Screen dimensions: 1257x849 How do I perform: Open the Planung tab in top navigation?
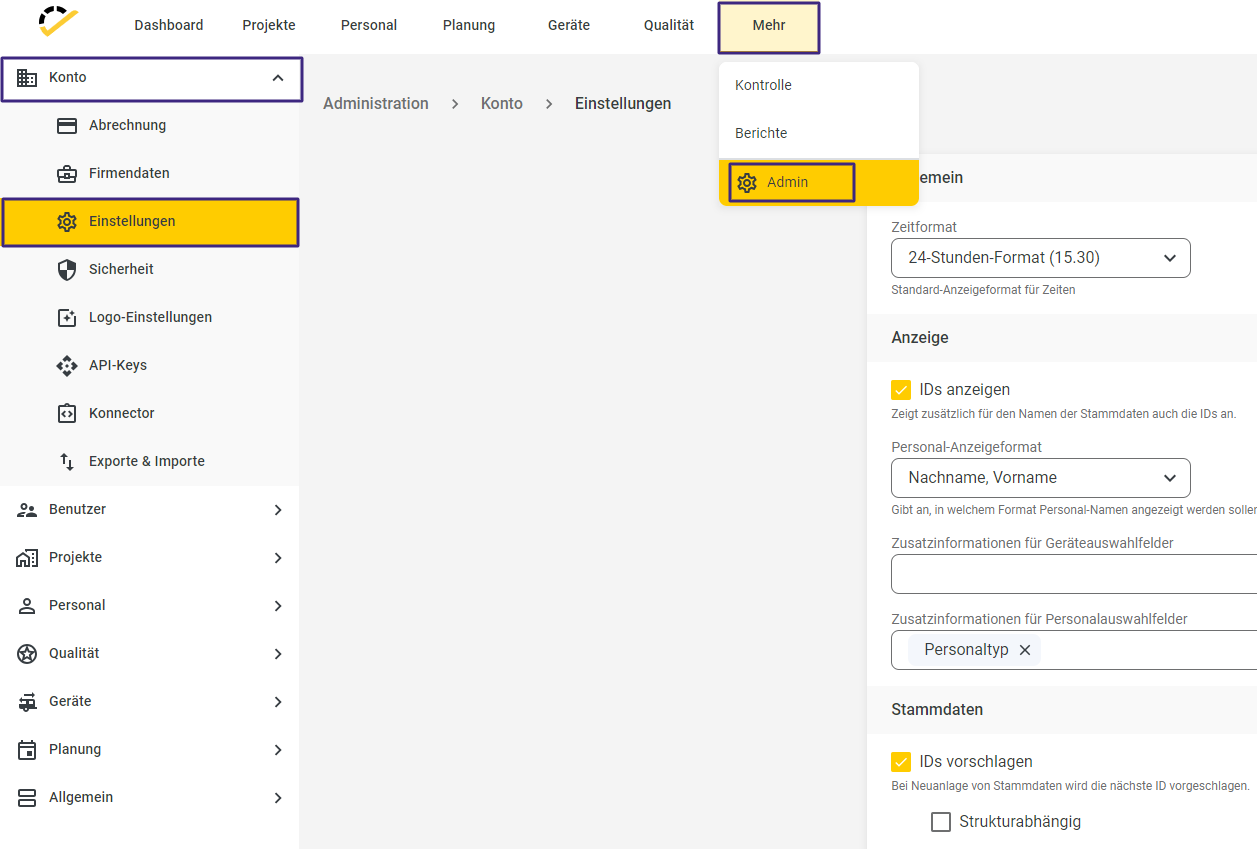[469, 25]
